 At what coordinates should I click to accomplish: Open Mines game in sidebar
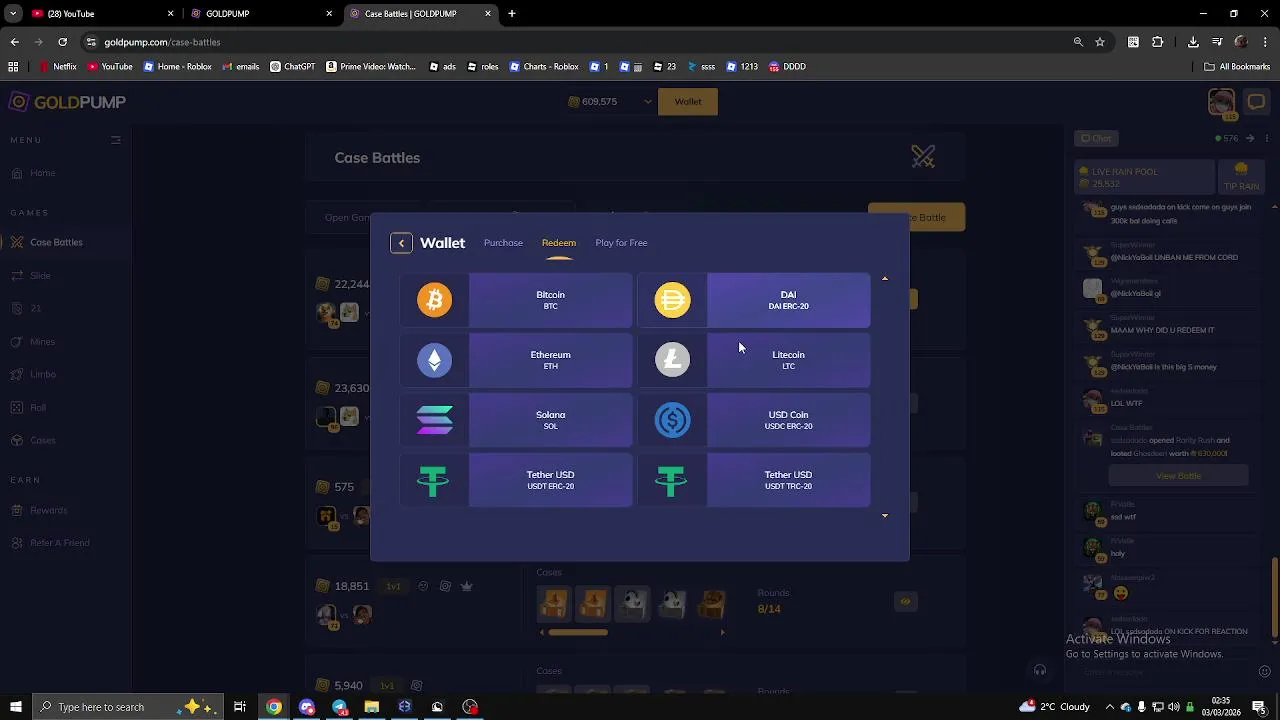[x=42, y=342]
